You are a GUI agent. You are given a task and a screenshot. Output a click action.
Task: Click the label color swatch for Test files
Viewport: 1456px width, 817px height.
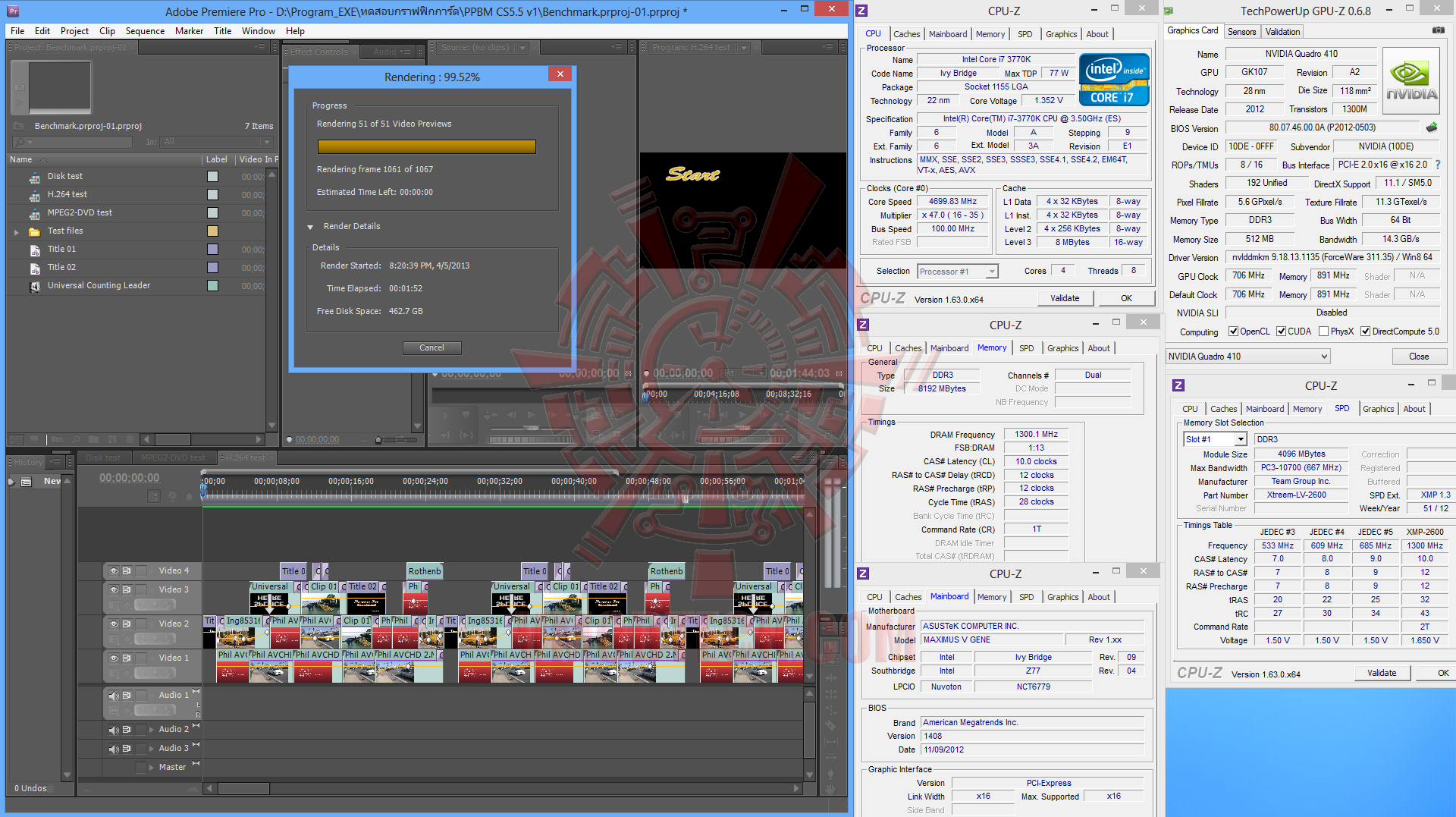(212, 231)
